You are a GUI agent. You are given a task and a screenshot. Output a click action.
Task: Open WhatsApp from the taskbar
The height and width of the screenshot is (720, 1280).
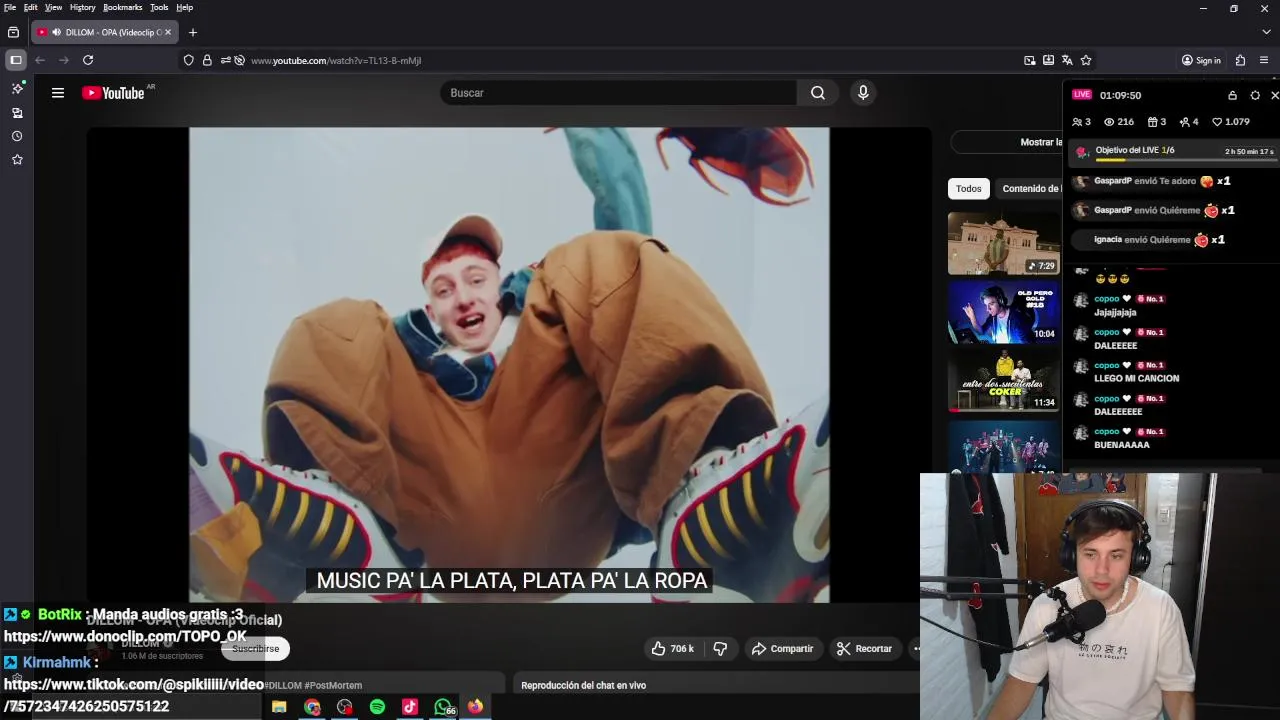(442, 707)
